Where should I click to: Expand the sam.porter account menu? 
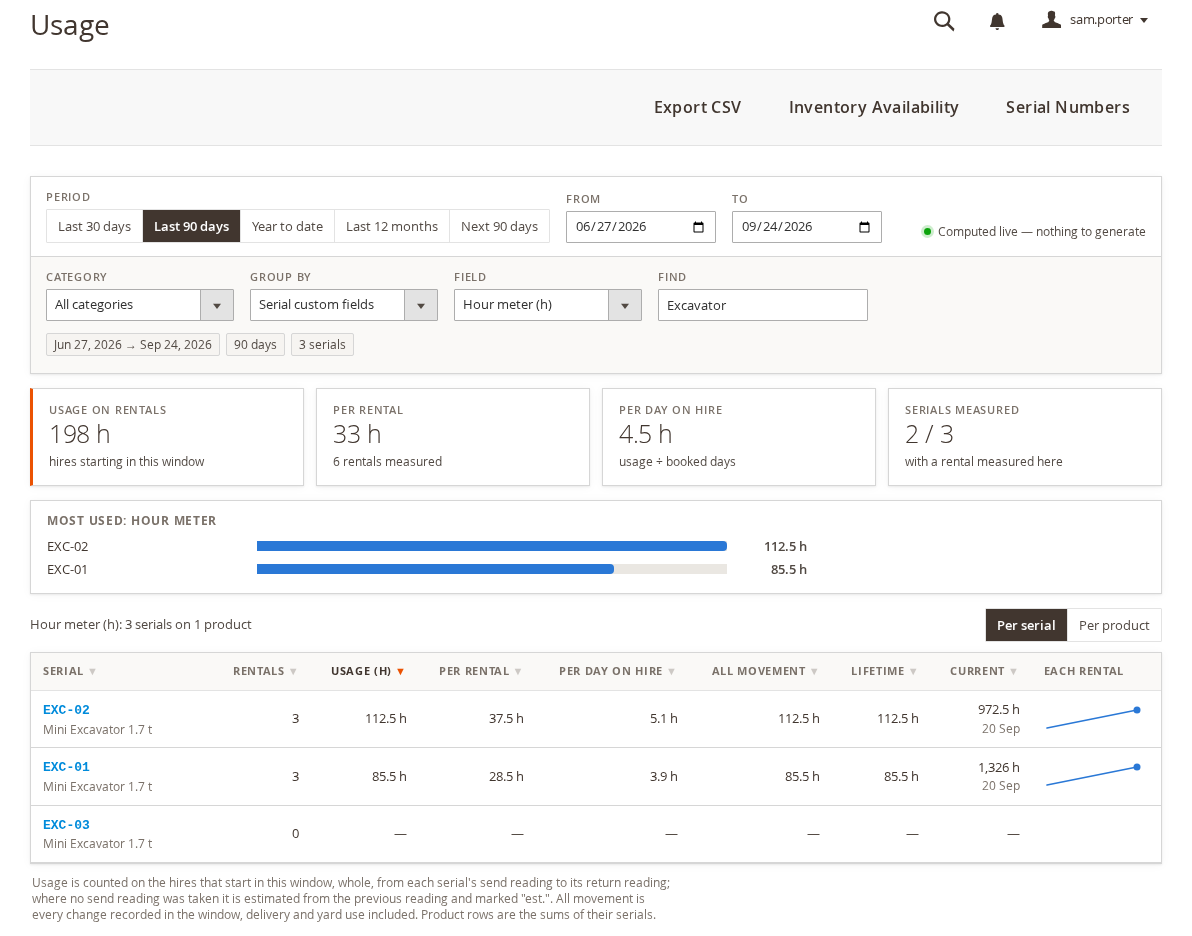pyautogui.click(x=1144, y=21)
